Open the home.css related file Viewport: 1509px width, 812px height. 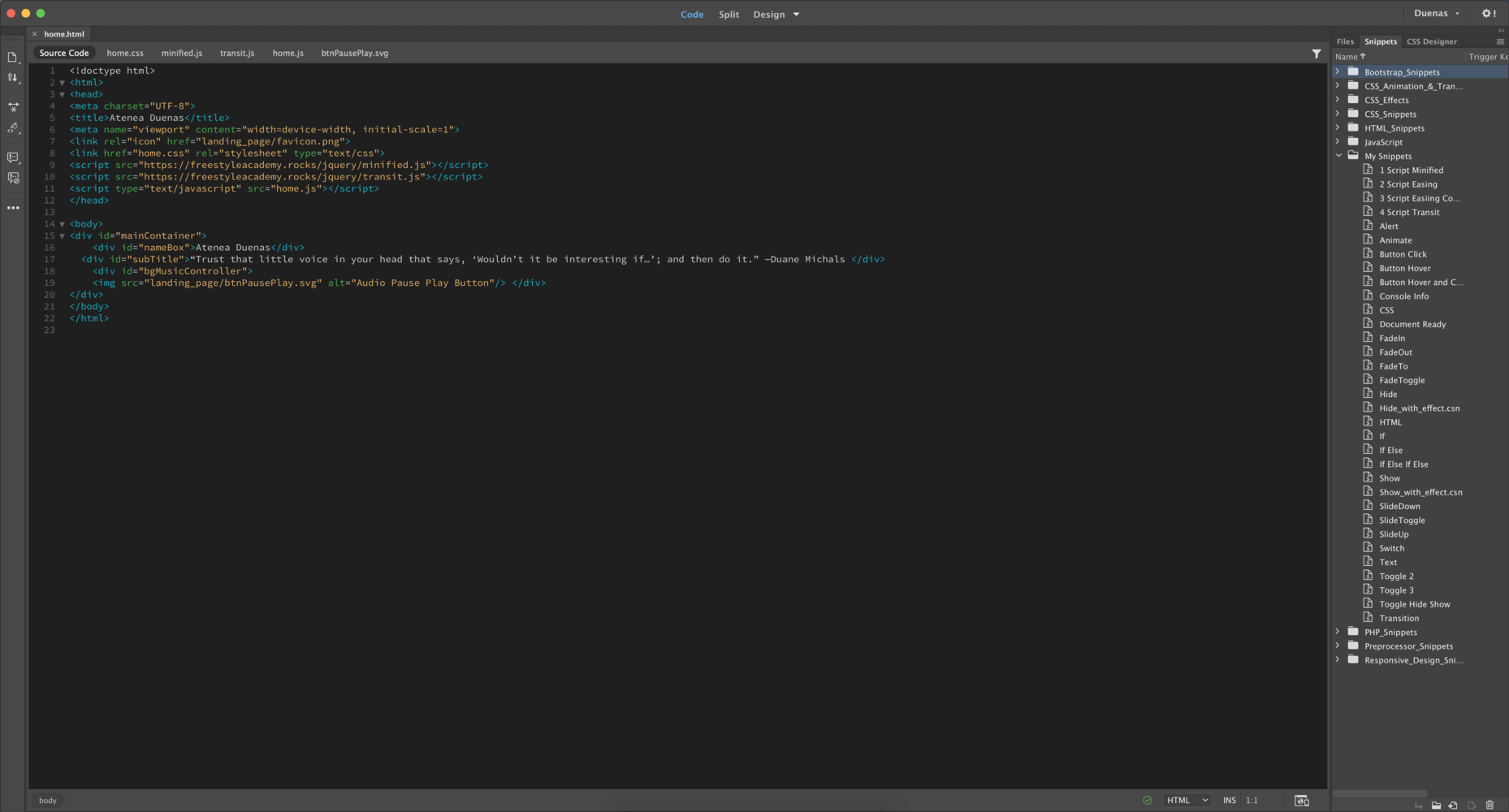point(125,53)
